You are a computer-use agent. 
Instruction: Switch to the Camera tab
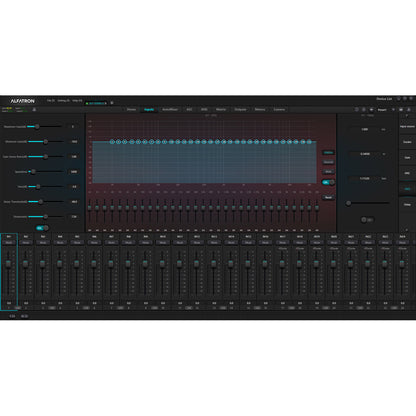[279, 109]
